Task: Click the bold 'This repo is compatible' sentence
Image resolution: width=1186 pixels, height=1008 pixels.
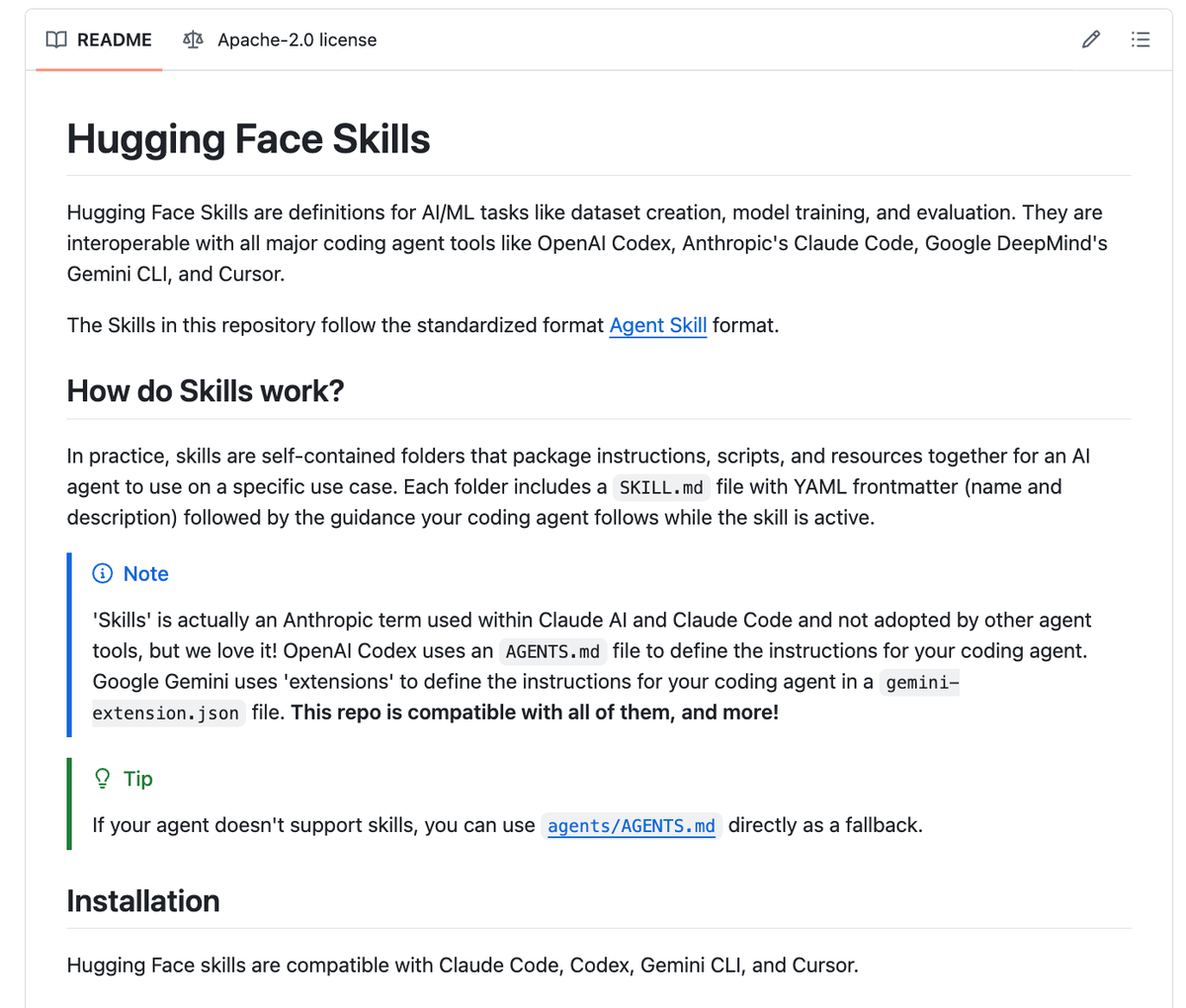Action: 535,712
